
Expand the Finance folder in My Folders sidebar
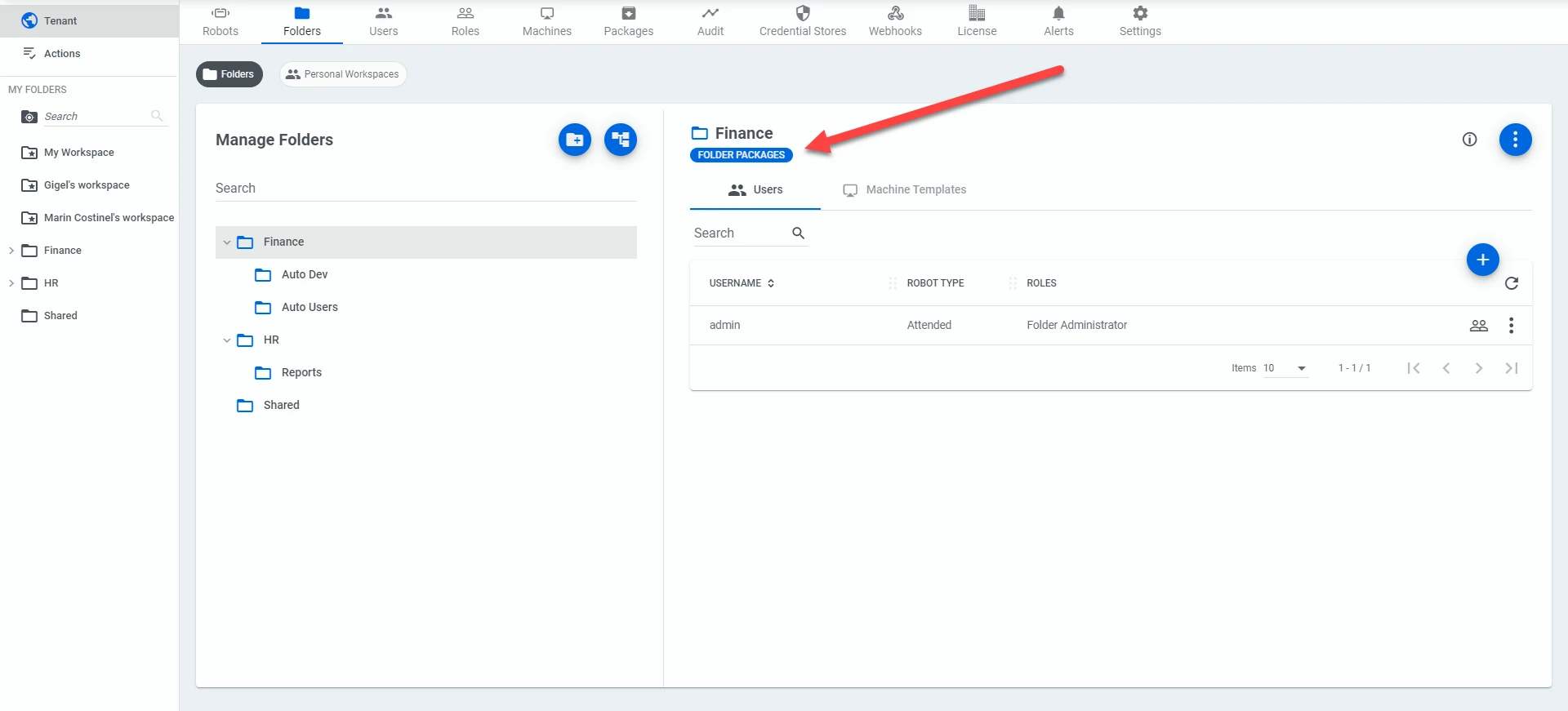[x=11, y=251]
